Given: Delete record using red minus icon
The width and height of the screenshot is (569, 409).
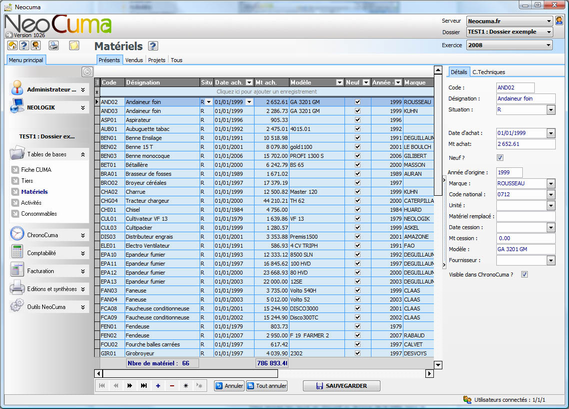Looking at the screenshot, I should tap(172, 385).
